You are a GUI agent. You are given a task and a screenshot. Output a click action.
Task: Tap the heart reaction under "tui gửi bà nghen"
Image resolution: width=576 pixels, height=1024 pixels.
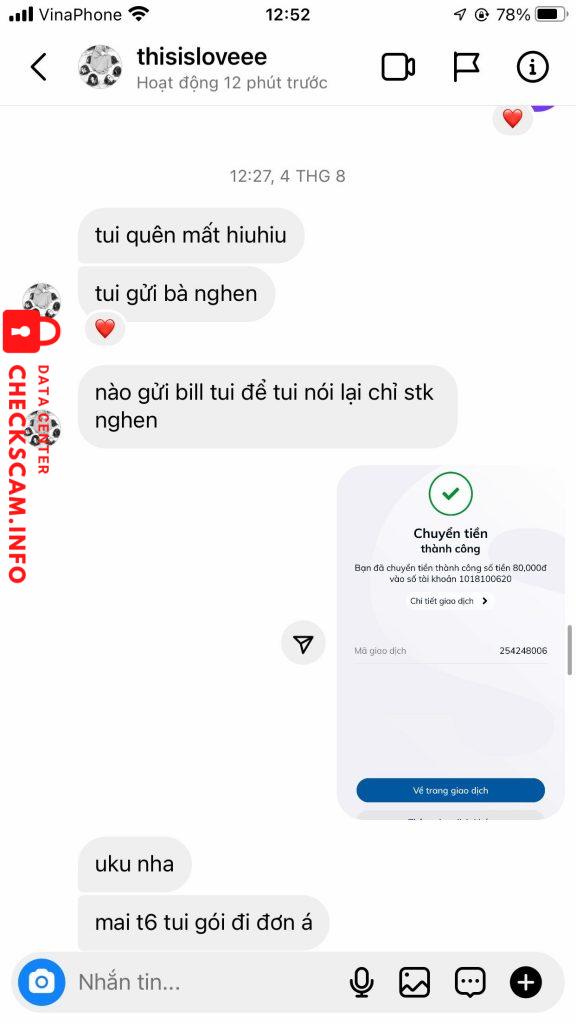click(105, 328)
